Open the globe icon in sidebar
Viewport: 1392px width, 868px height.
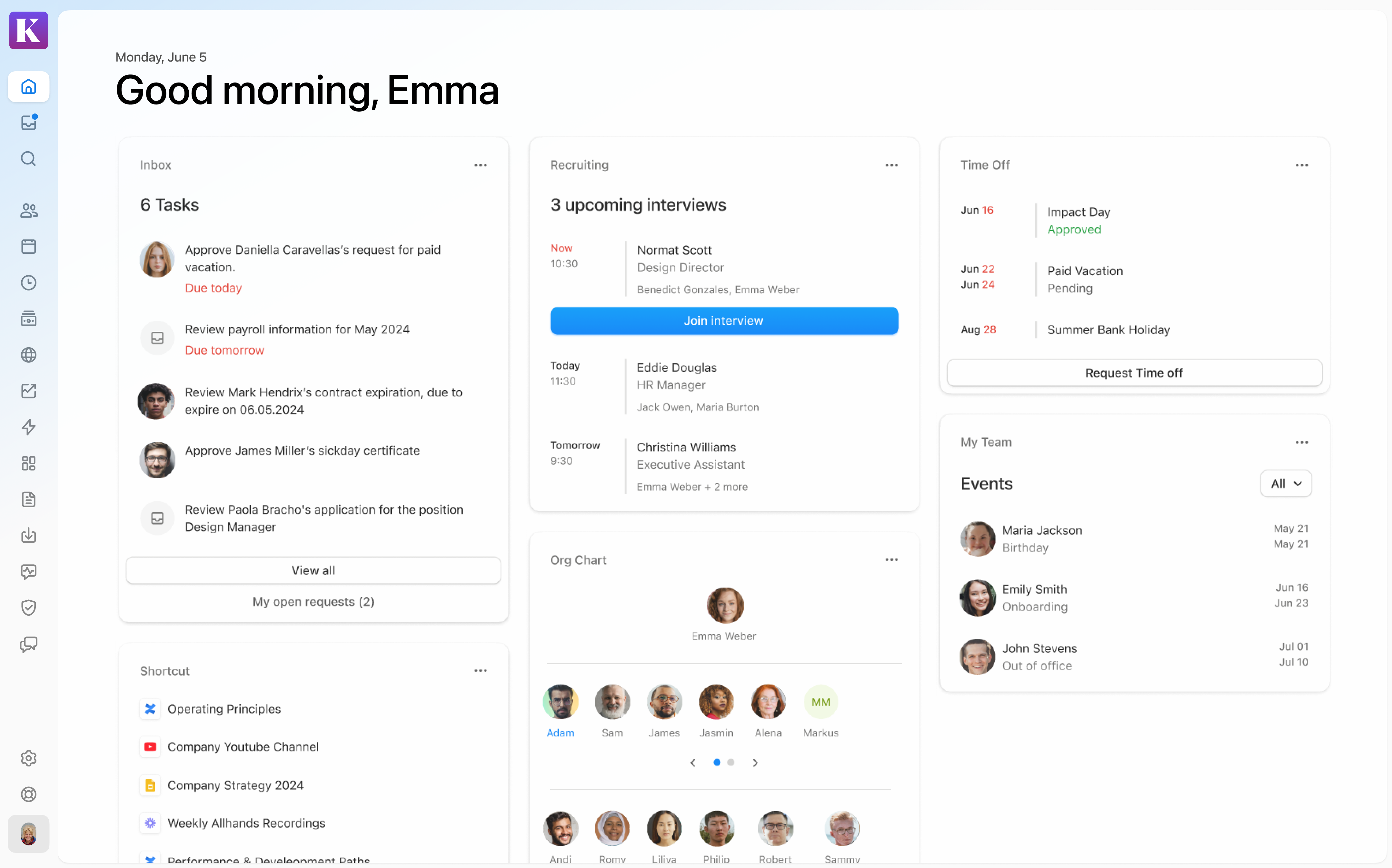click(x=29, y=355)
